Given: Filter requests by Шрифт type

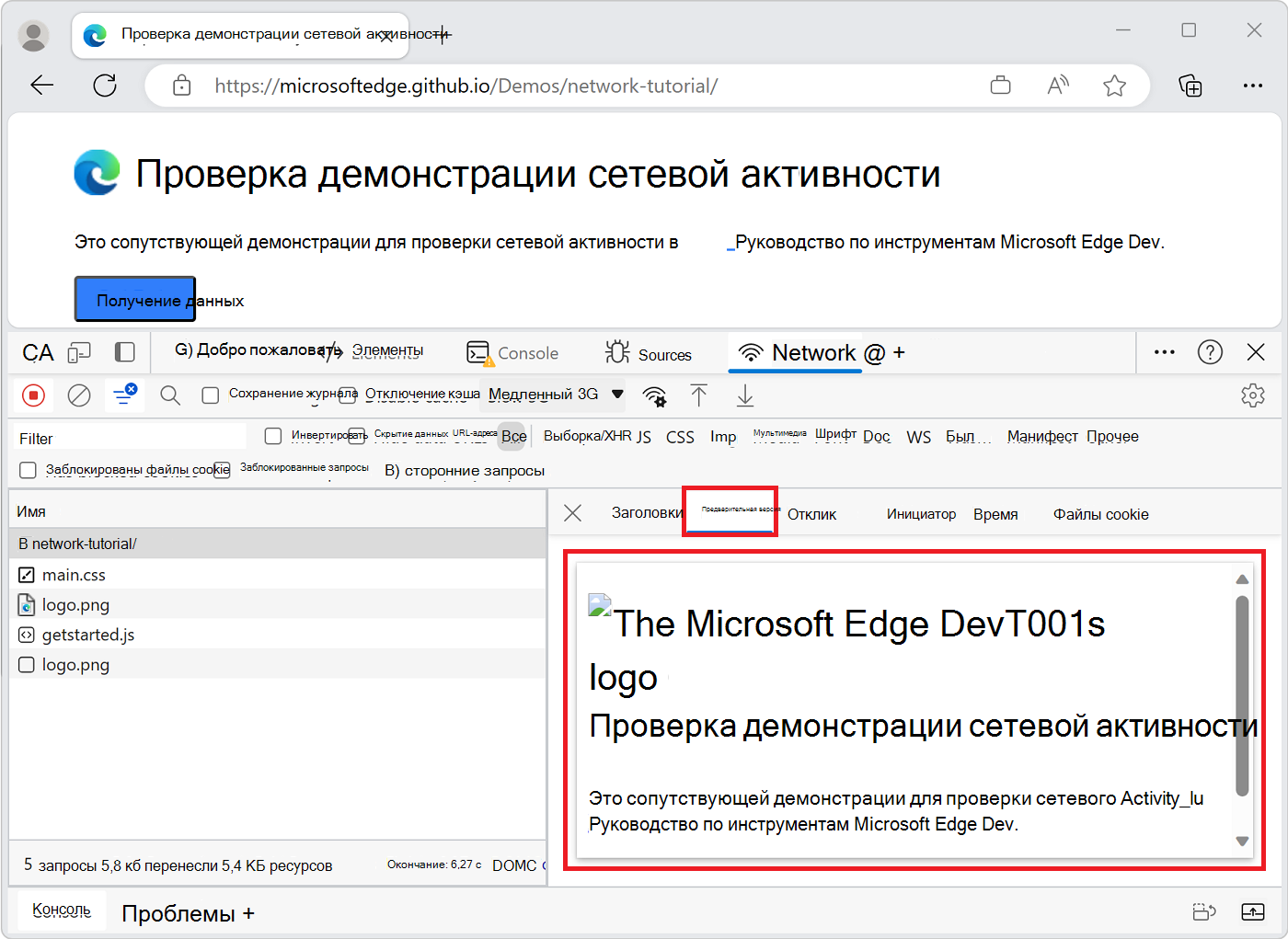Looking at the screenshot, I should 835,434.
